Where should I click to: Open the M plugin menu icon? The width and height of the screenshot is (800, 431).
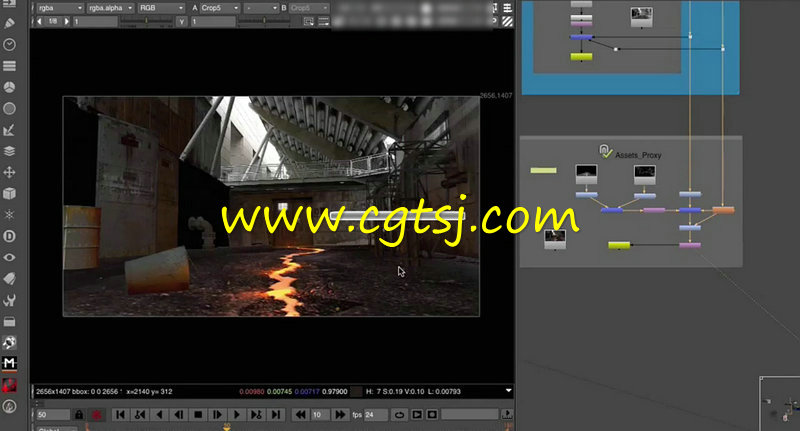pyautogui.click(x=9, y=363)
